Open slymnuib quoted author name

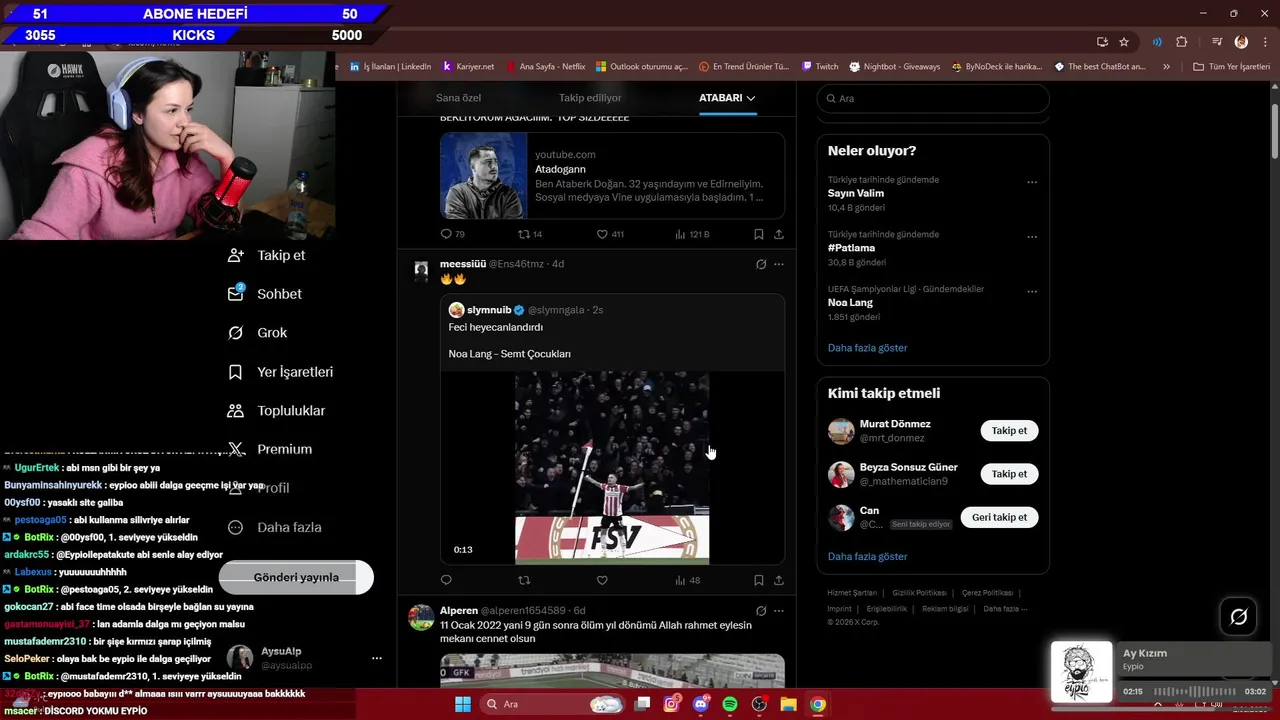pyautogui.click(x=489, y=310)
